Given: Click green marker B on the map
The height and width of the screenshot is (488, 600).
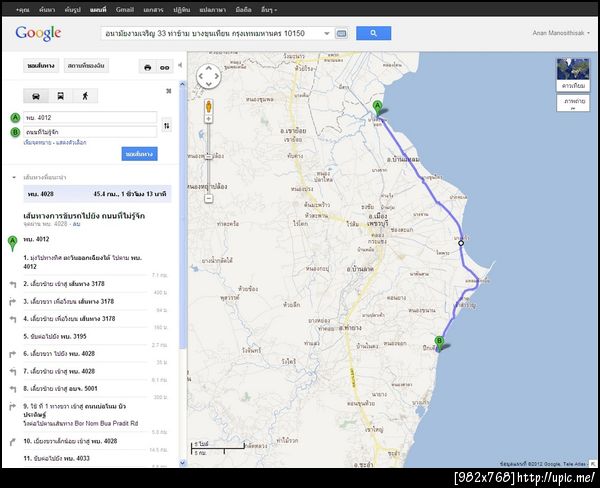Looking at the screenshot, I should [x=439, y=343].
